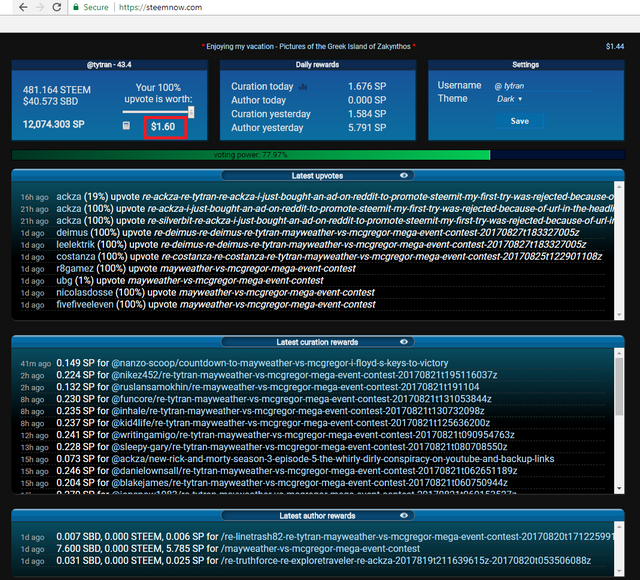Open the re-truthforce author reward post
Screen dimensions: 640x580
406,560
